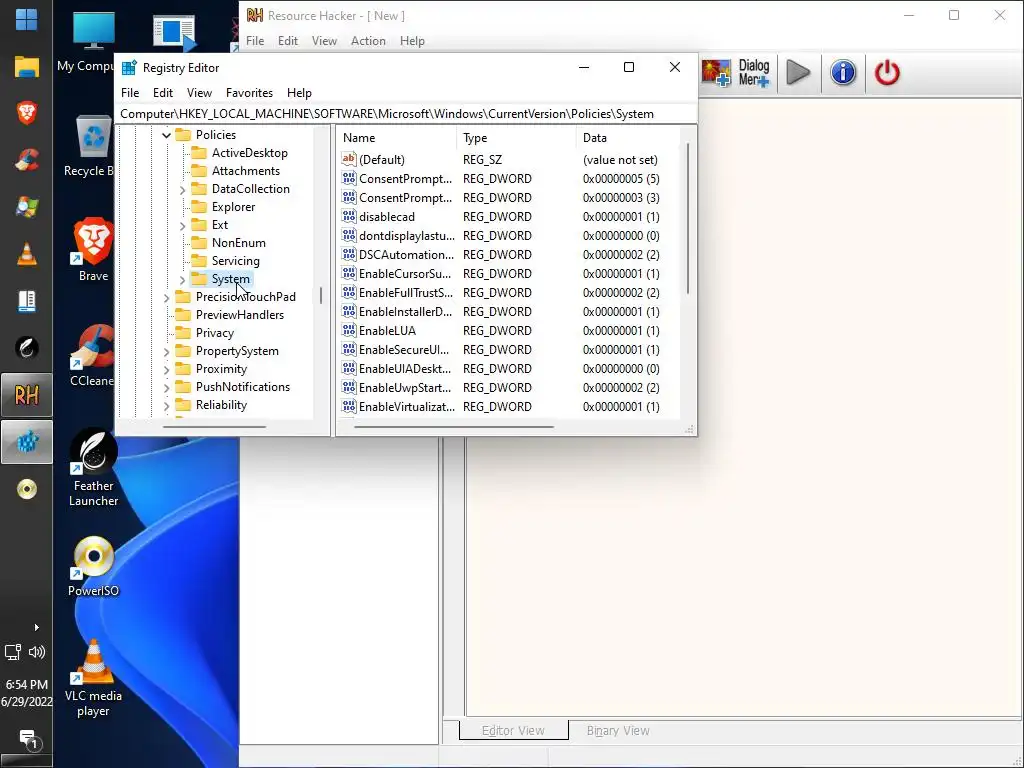Switch to the Binary View tab
Viewport: 1024px width, 768px height.
coord(618,730)
